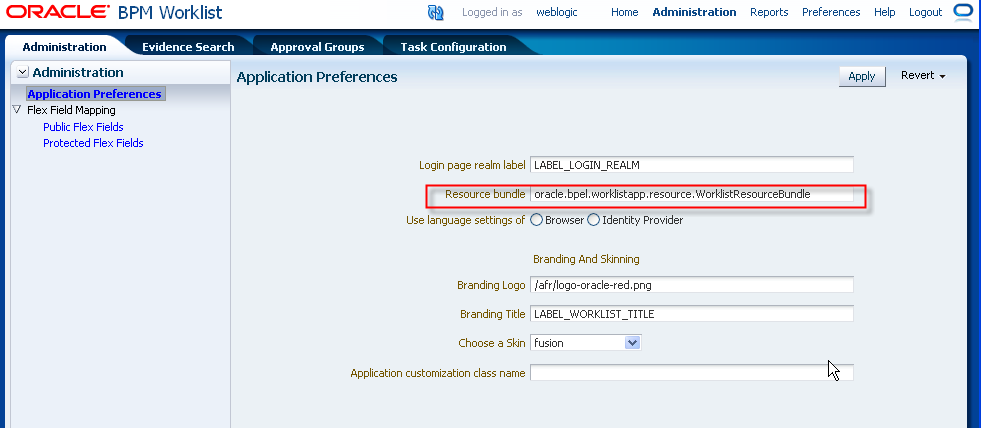This screenshot has width=981, height=428.
Task: Select the Browser language option
Action: pyautogui.click(x=536, y=220)
